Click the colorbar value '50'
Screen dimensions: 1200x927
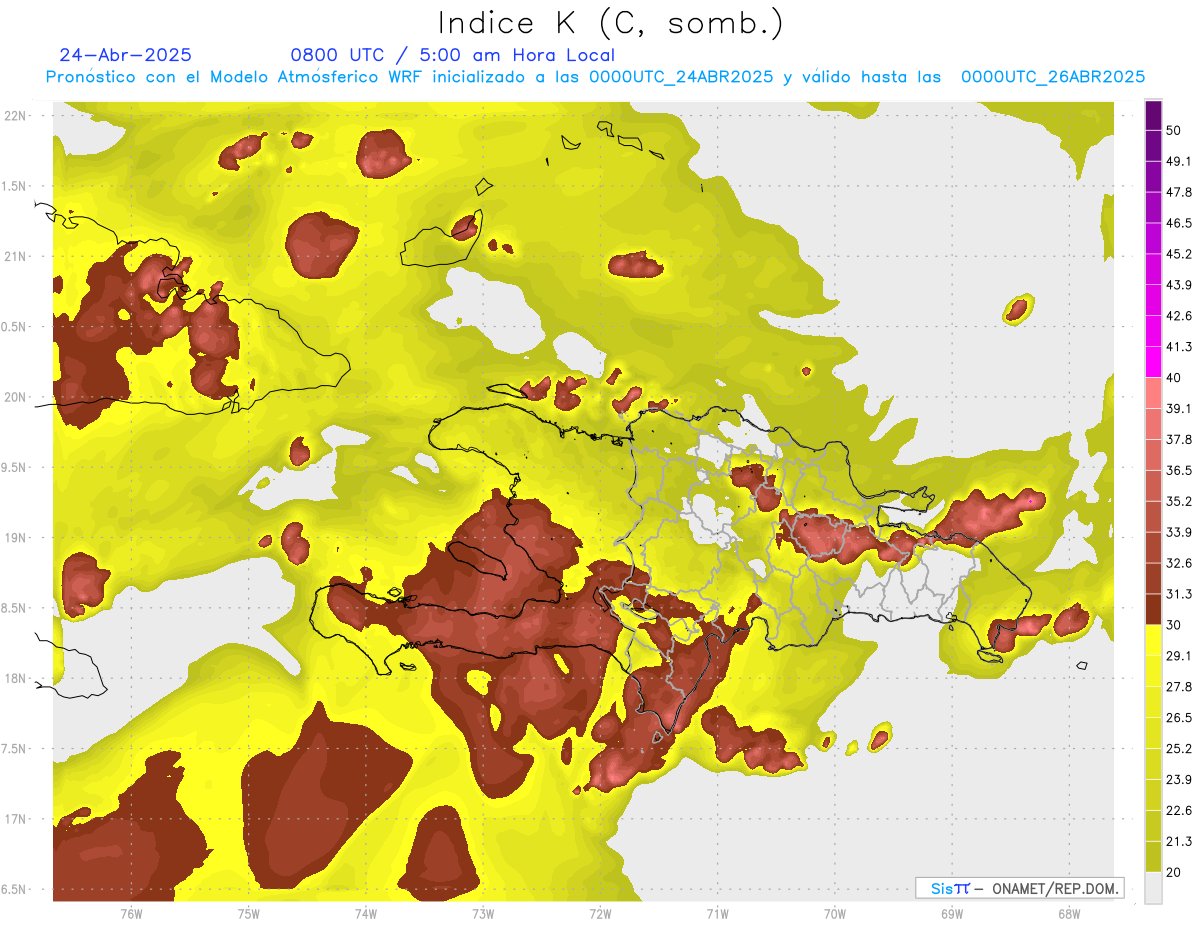(x=1174, y=130)
